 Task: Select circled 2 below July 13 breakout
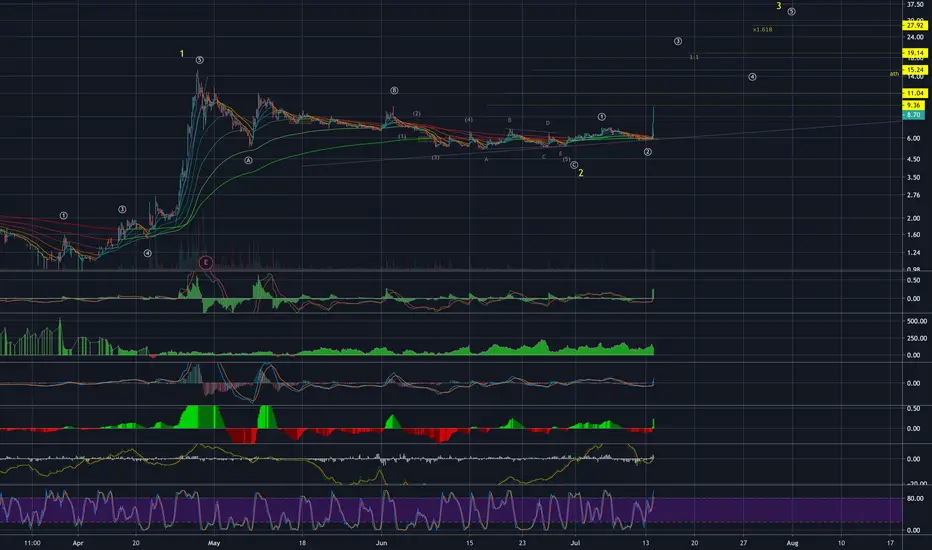(648, 152)
